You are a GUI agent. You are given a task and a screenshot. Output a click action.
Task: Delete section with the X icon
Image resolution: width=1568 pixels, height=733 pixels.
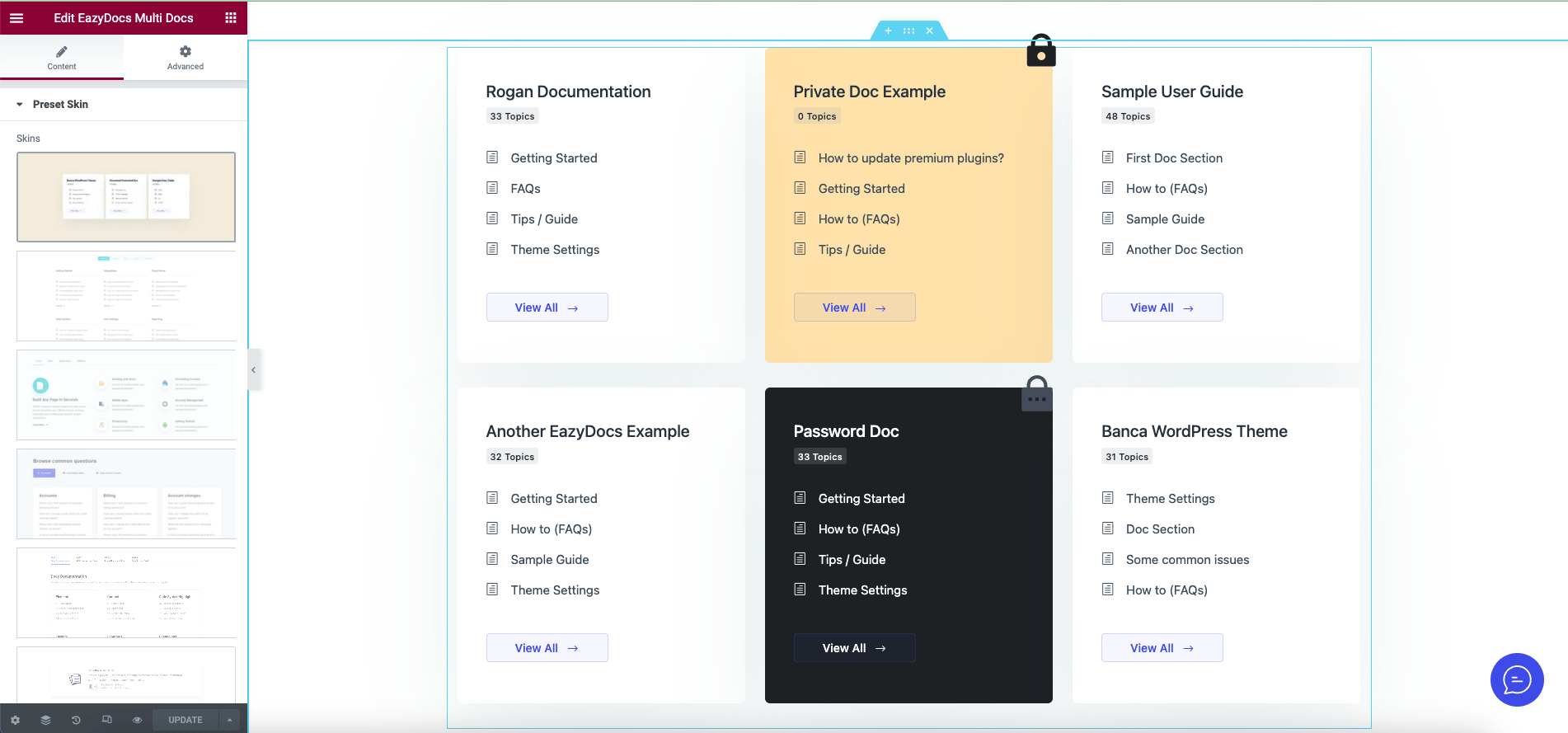[929, 31]
